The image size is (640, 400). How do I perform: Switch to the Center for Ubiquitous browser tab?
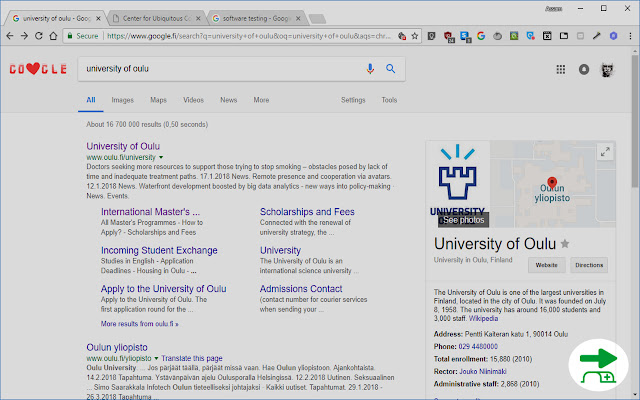157,18
